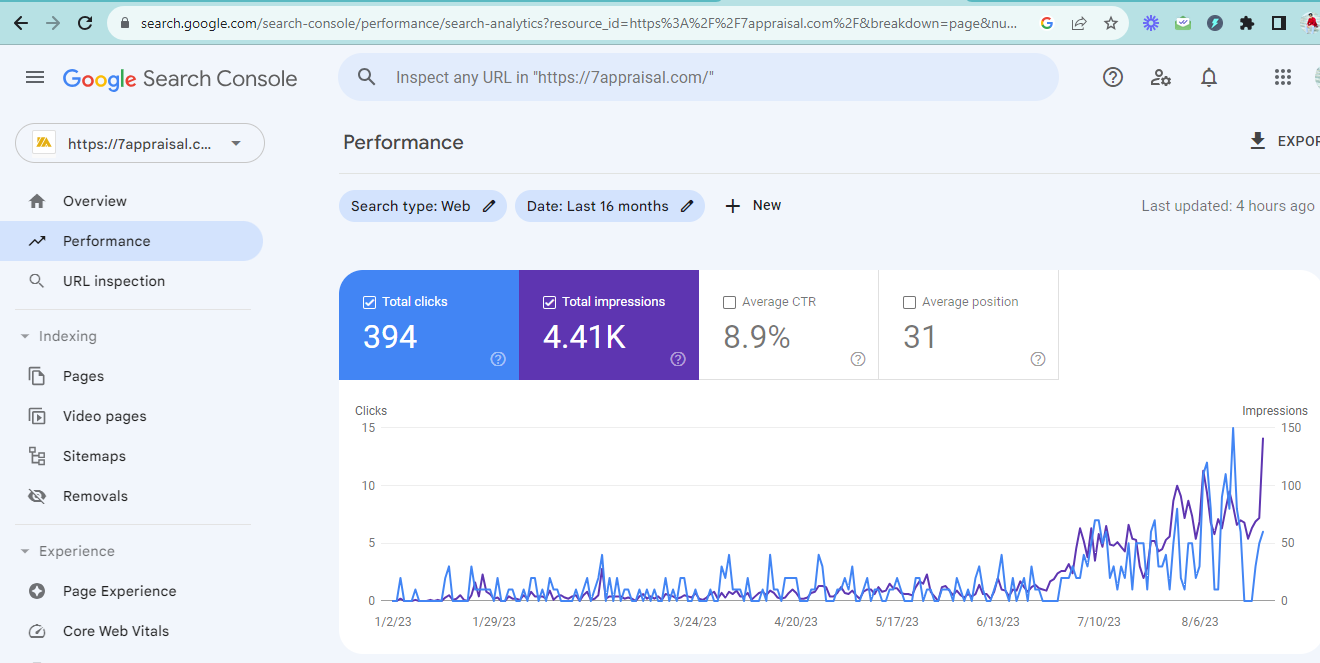
Task: Uncheck the Total clicks checkbox
Action: (x=369, y=302)
